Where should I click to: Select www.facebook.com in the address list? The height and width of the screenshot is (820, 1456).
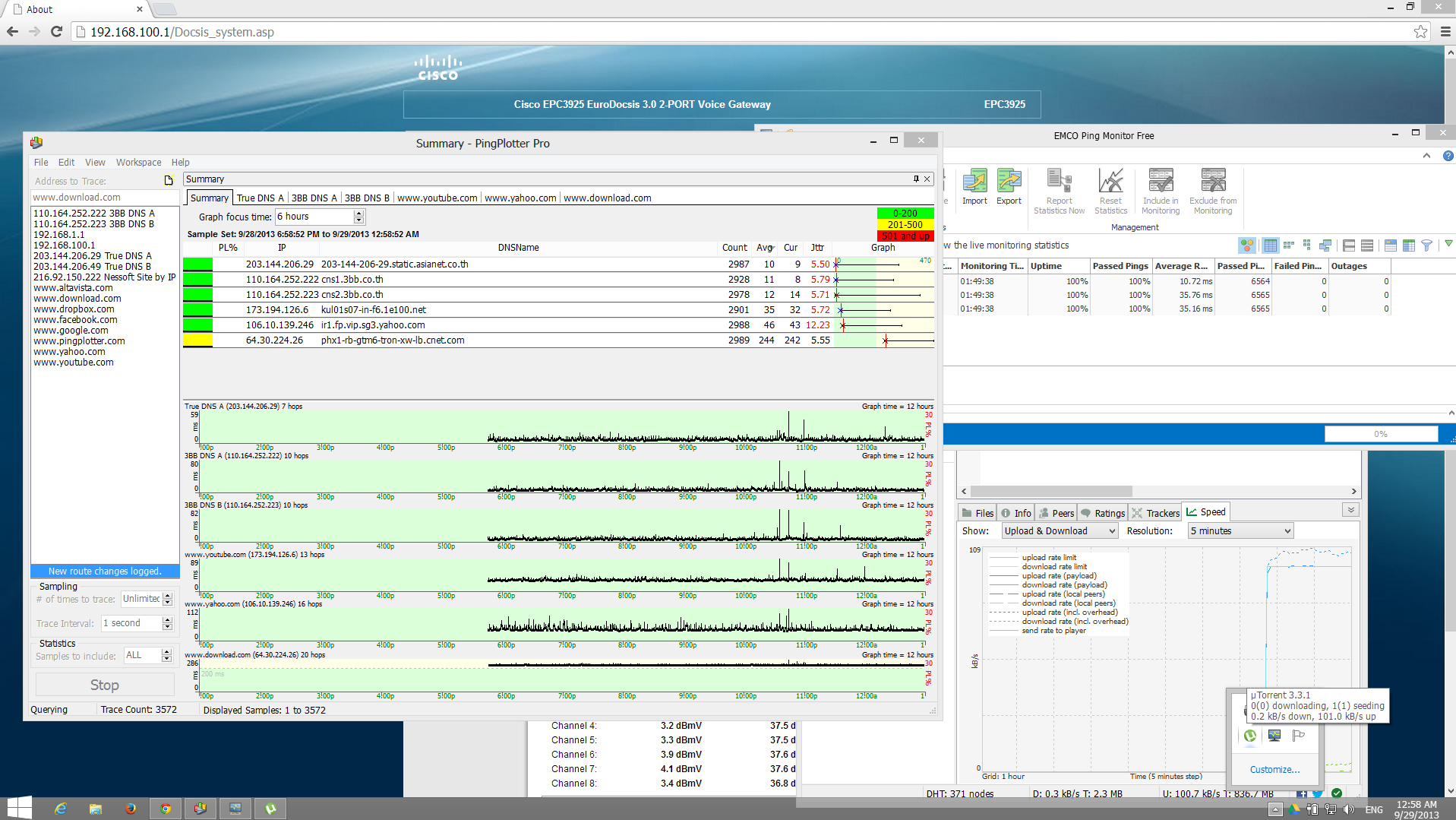[x=75, y=320]
